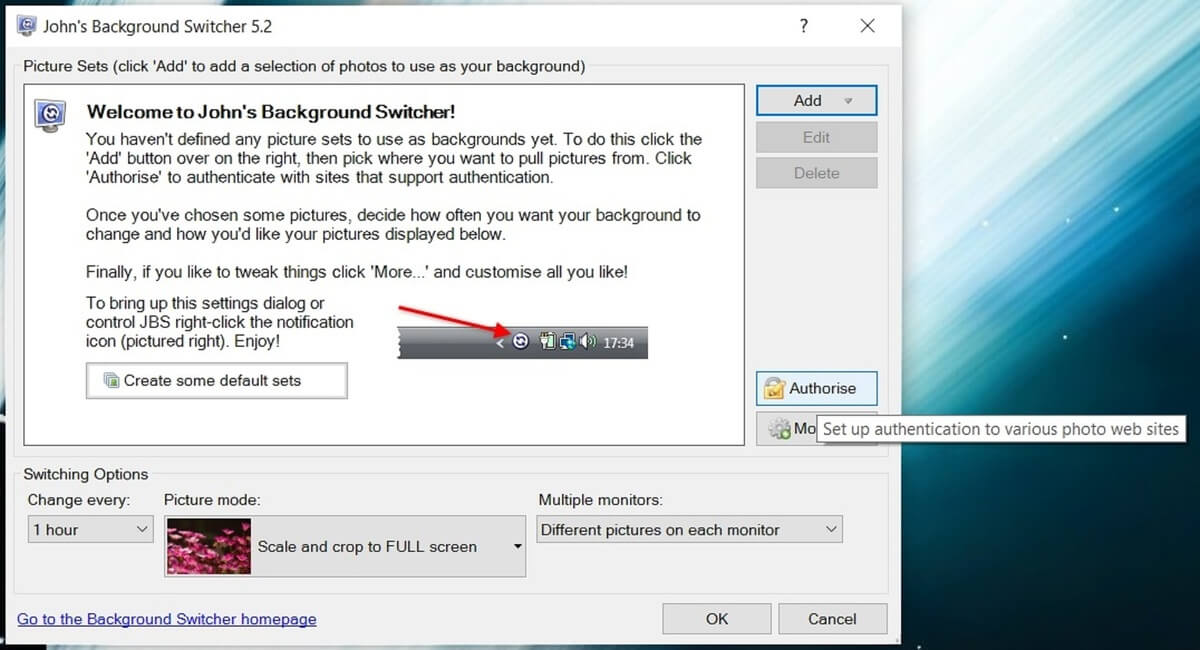Click the 'Switching Options' group label

86,474
